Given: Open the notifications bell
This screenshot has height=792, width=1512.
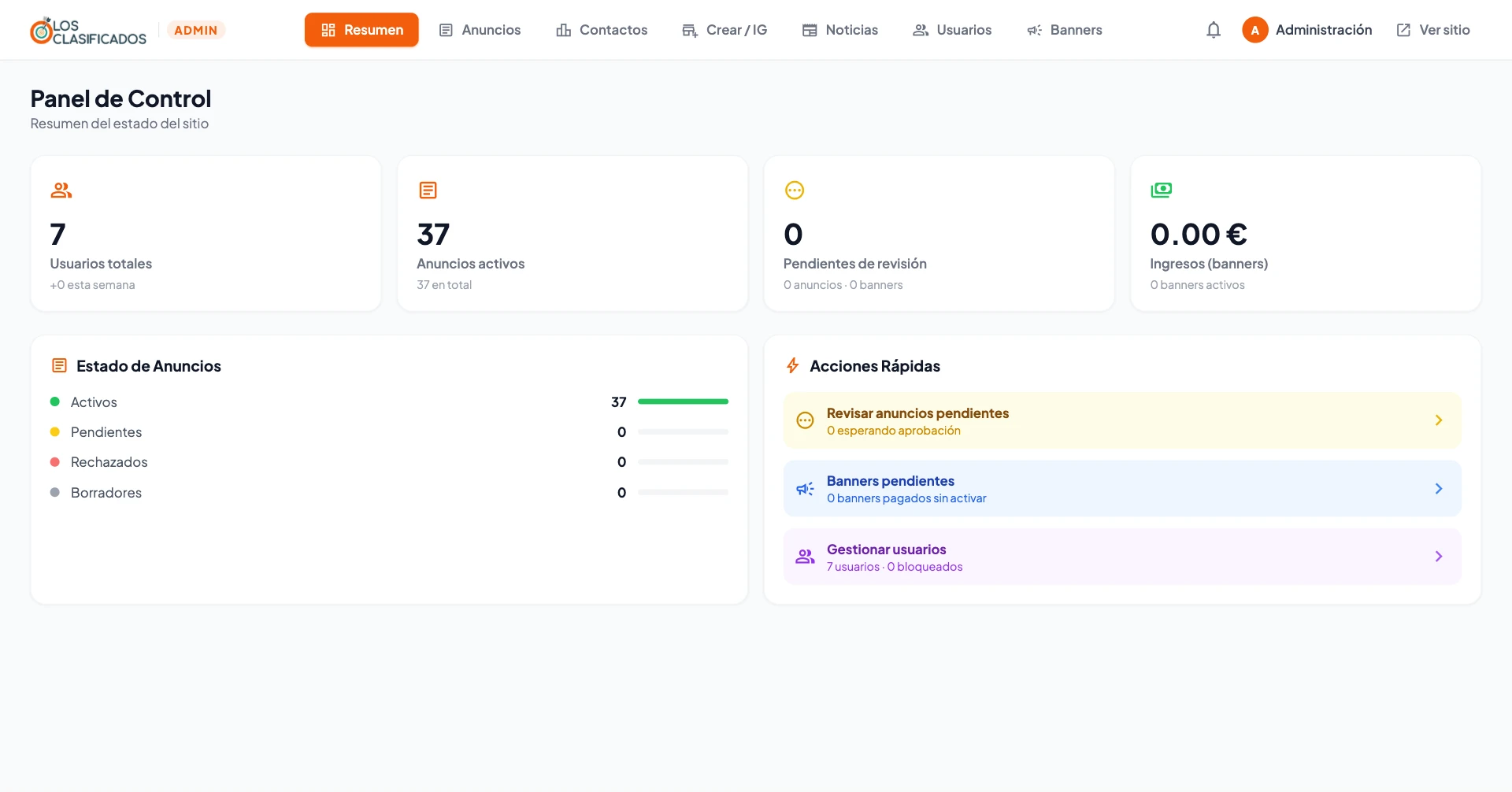Looking at the screenshot, I should click(1214, 30).
